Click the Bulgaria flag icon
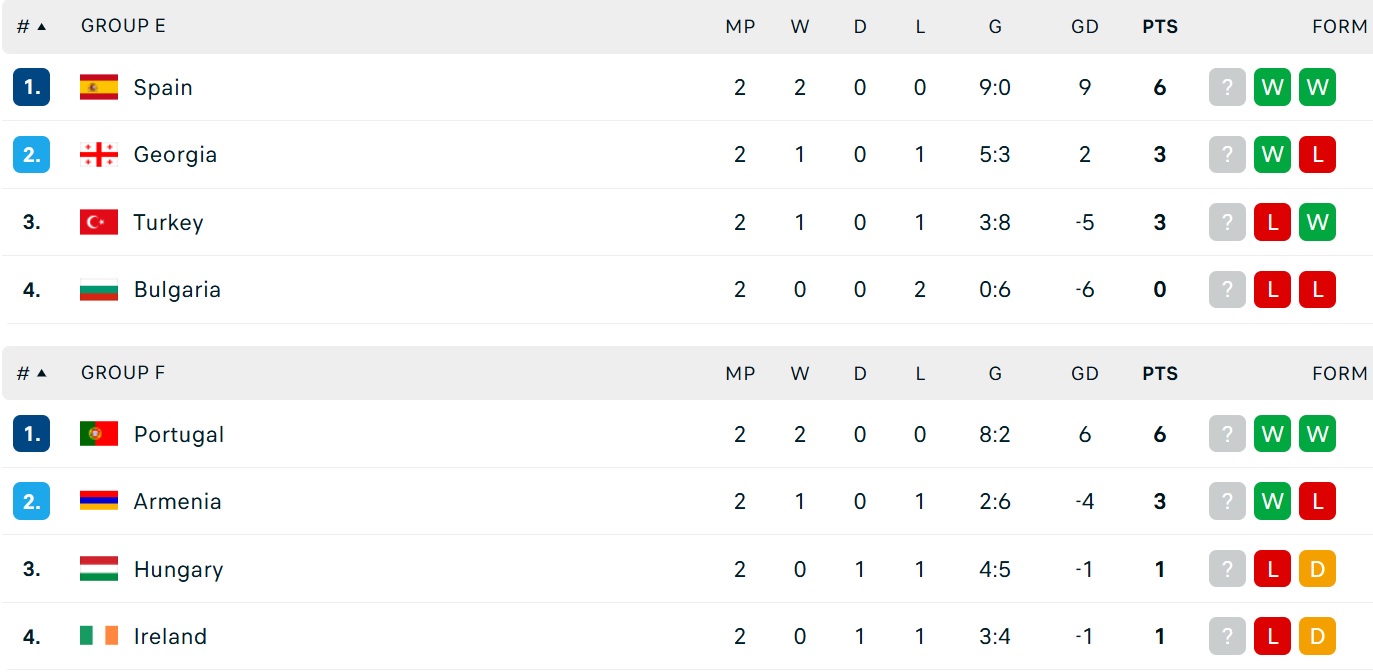This screenshot has height=672, width=1373. point(99,289)
